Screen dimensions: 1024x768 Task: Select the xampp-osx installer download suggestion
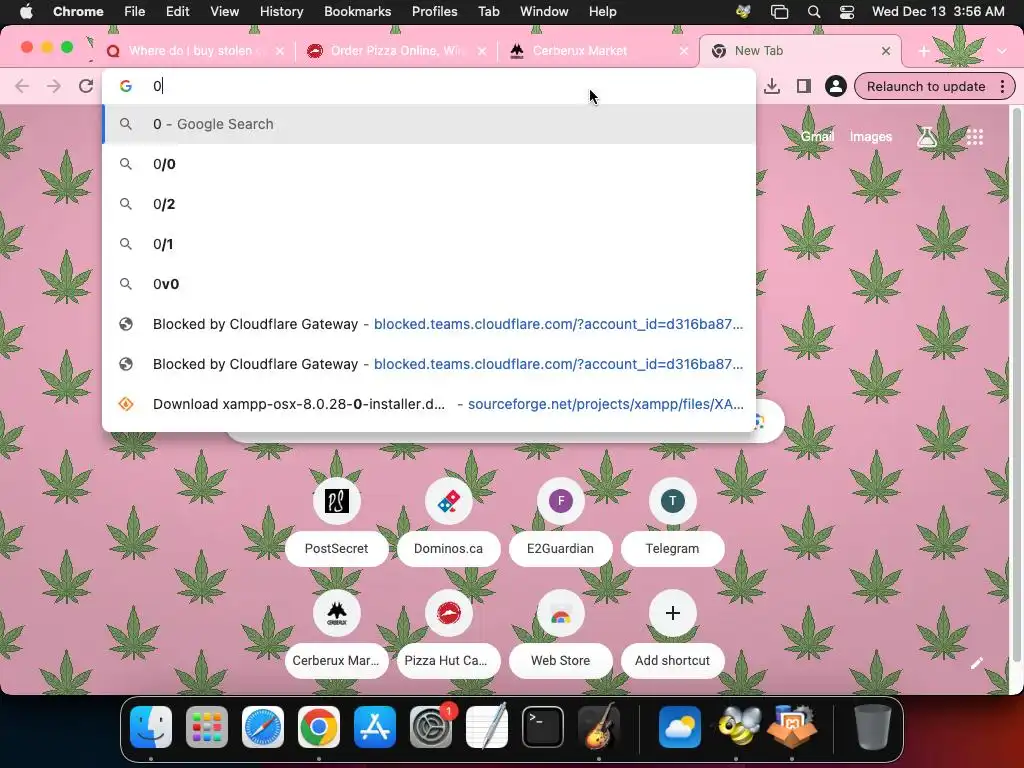(429, 404)
